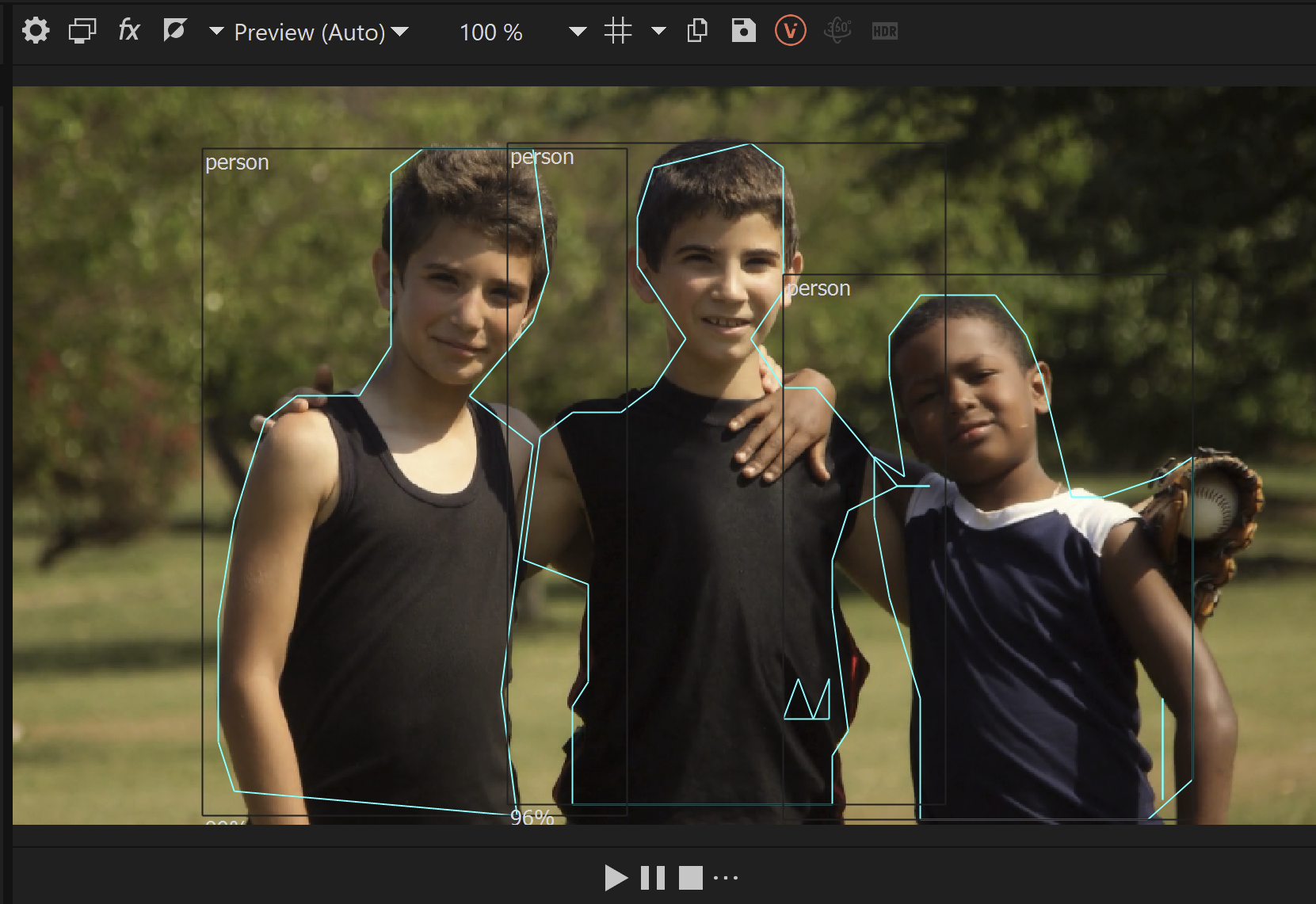Save snapshot to file with floppy icon
This screenshot has height=904, width=1316.
[743, 31]
